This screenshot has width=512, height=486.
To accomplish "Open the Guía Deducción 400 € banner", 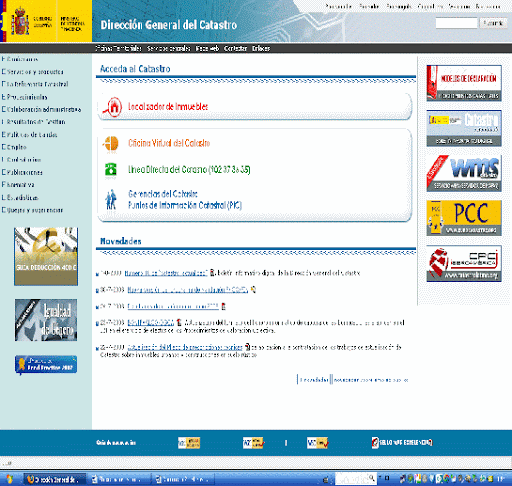I will point(46,256).
